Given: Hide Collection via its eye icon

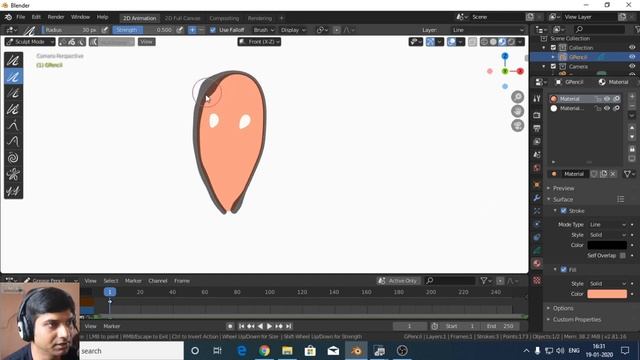Looking at the screenshot, I should (x=632, y=48).
